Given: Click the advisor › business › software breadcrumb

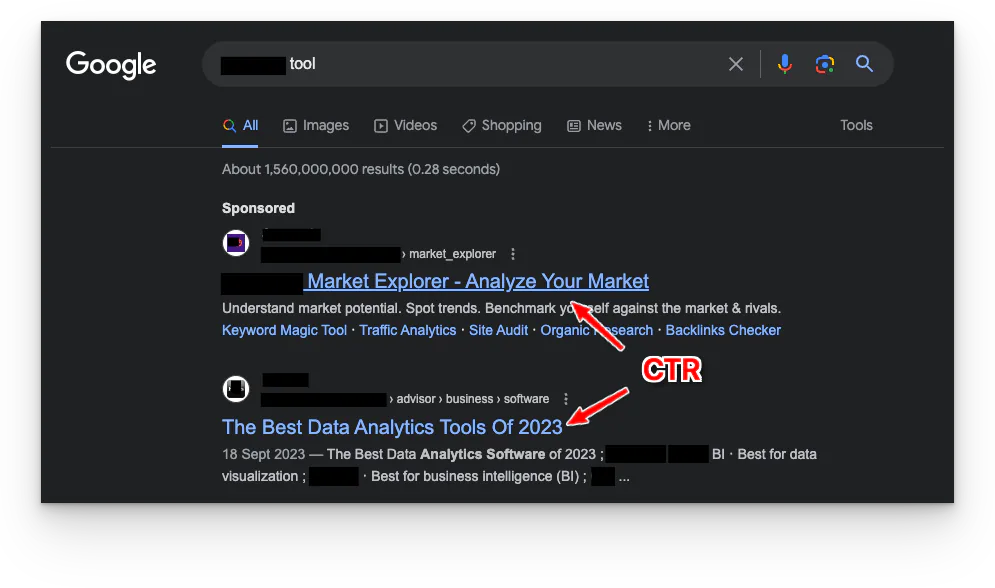Looking at the screenshot, I should tap(473, 399).
